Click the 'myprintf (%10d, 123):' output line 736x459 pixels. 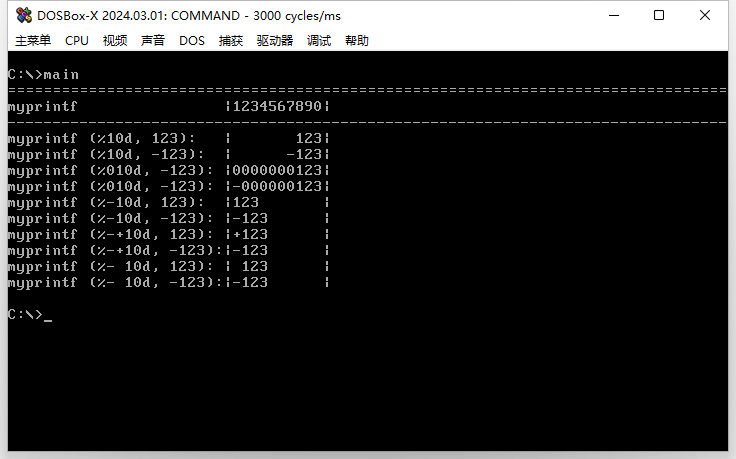(169, 138)
